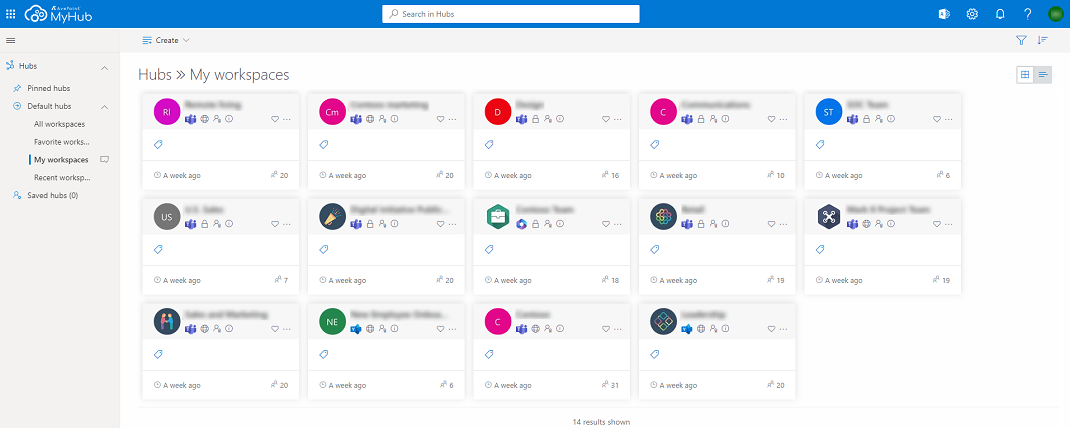
Task: Open the app launcher grid icon
Action: [x=10, y=14]
